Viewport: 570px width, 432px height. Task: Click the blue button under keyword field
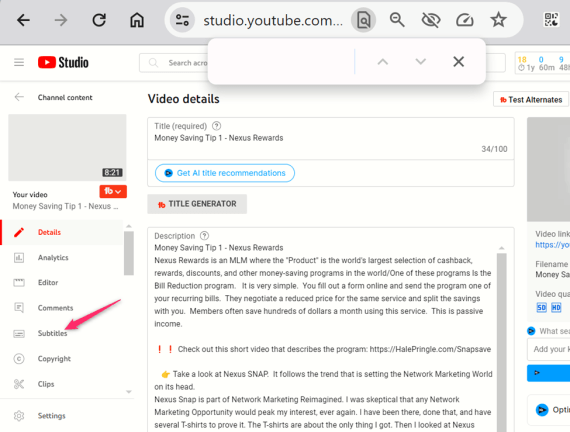click(549, 373)
